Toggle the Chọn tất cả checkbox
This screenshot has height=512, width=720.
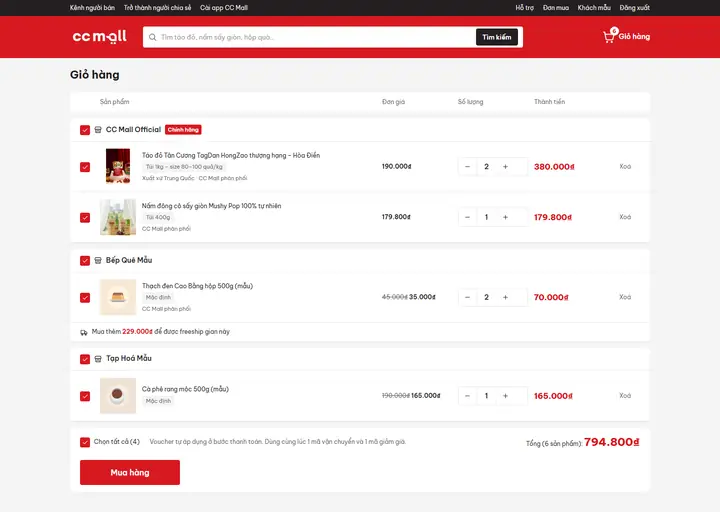pyautogui.click(x=85, y=442)
